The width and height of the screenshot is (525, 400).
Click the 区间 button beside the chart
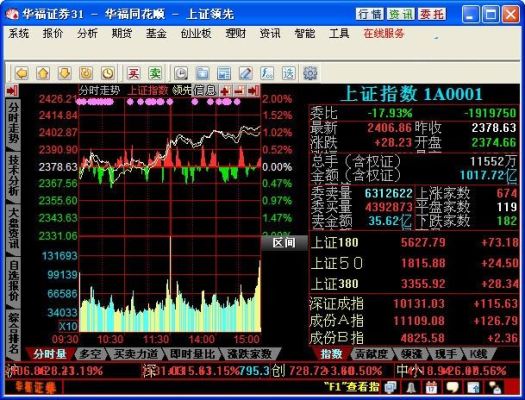coord(284,243)
